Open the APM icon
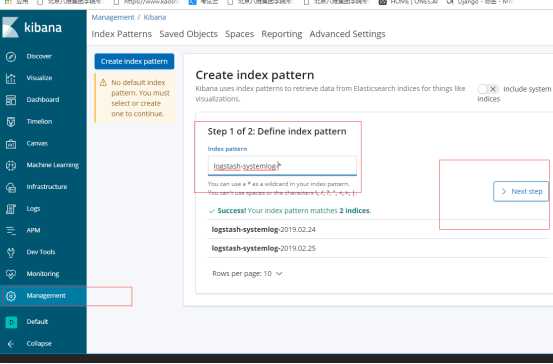The width and height of the screenshot is (553, 364). (x=11, y=231)
